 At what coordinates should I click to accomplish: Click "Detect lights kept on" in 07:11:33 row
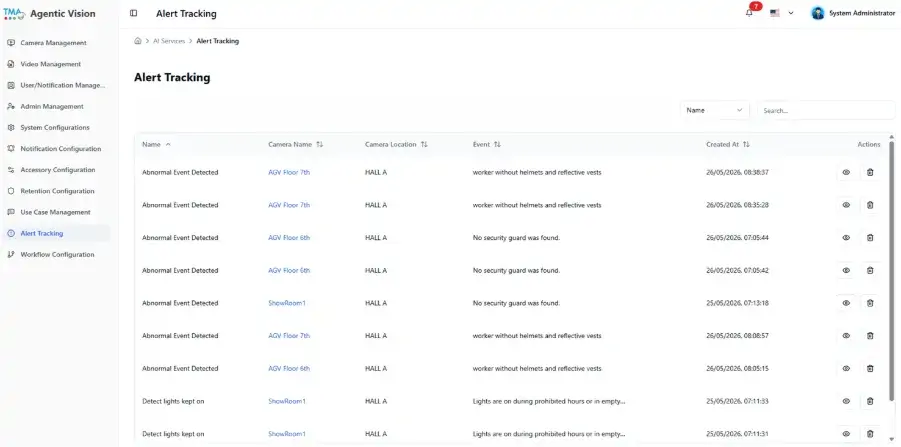click(x=173, y=402)
